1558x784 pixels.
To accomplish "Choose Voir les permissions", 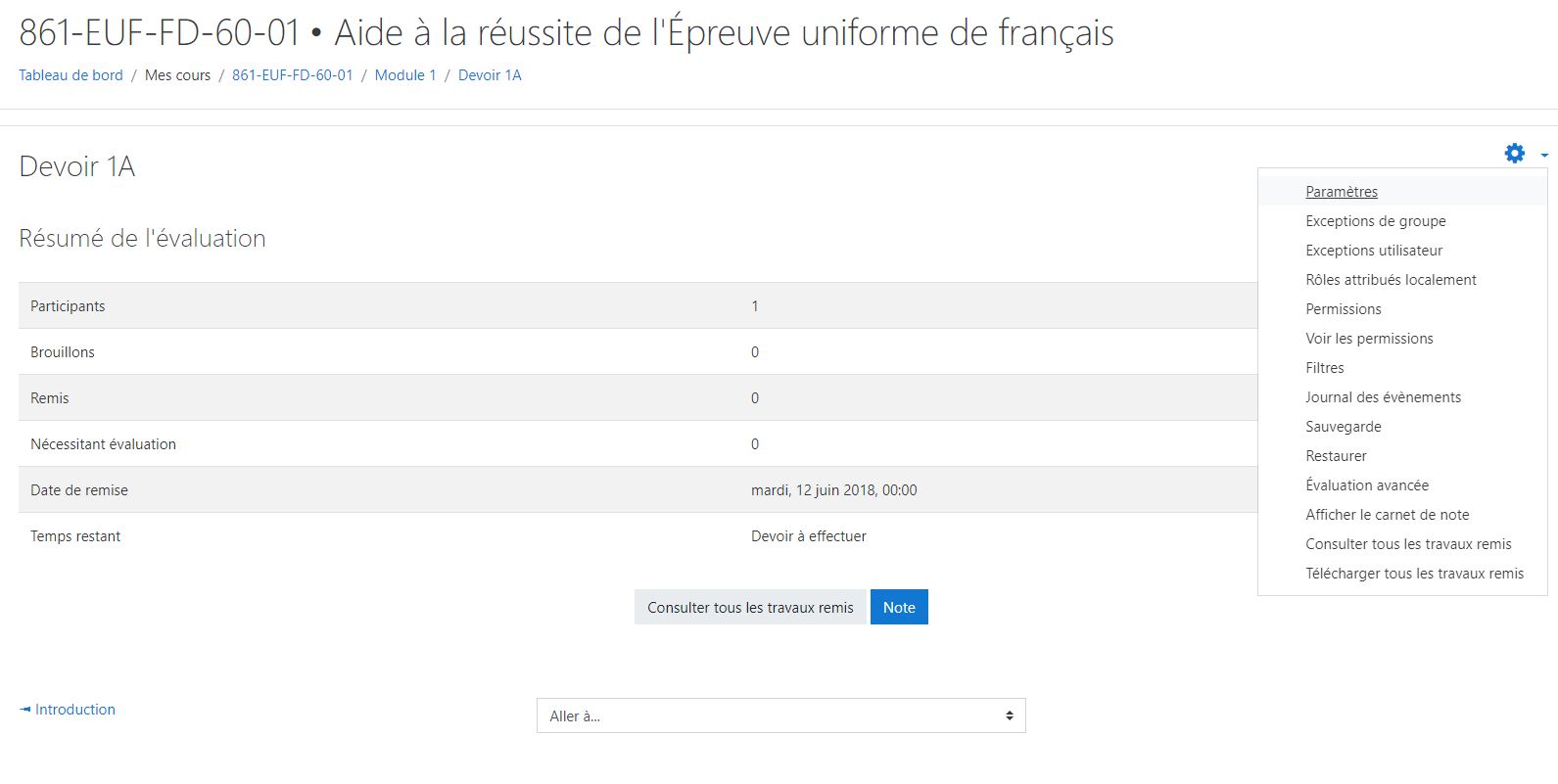I will (1368, 339).
